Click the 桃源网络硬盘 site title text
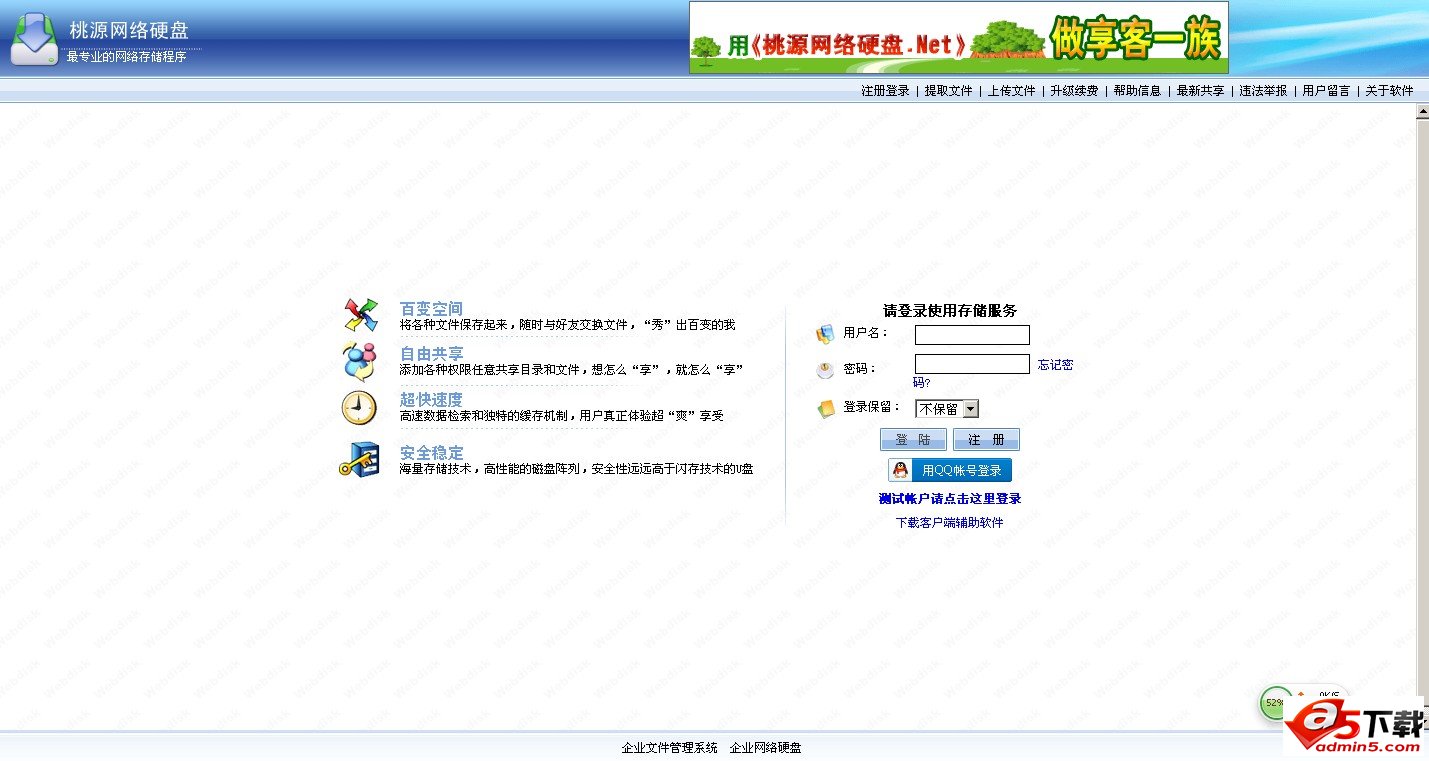 pos(129,31)
